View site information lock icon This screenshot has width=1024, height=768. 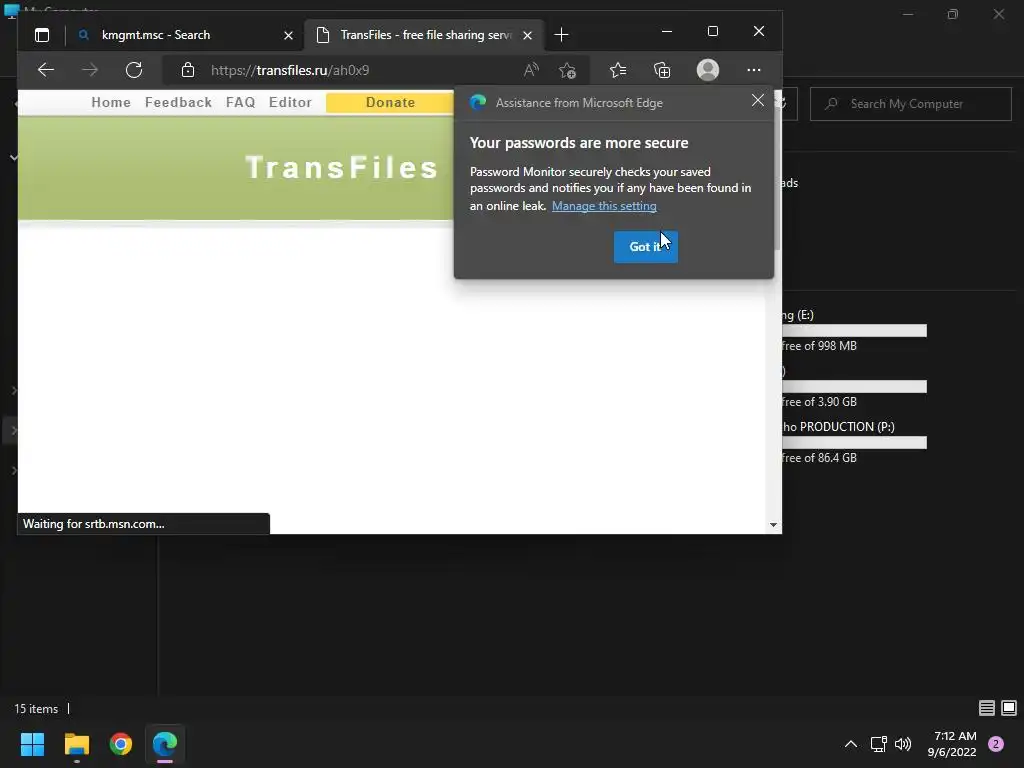188,70
